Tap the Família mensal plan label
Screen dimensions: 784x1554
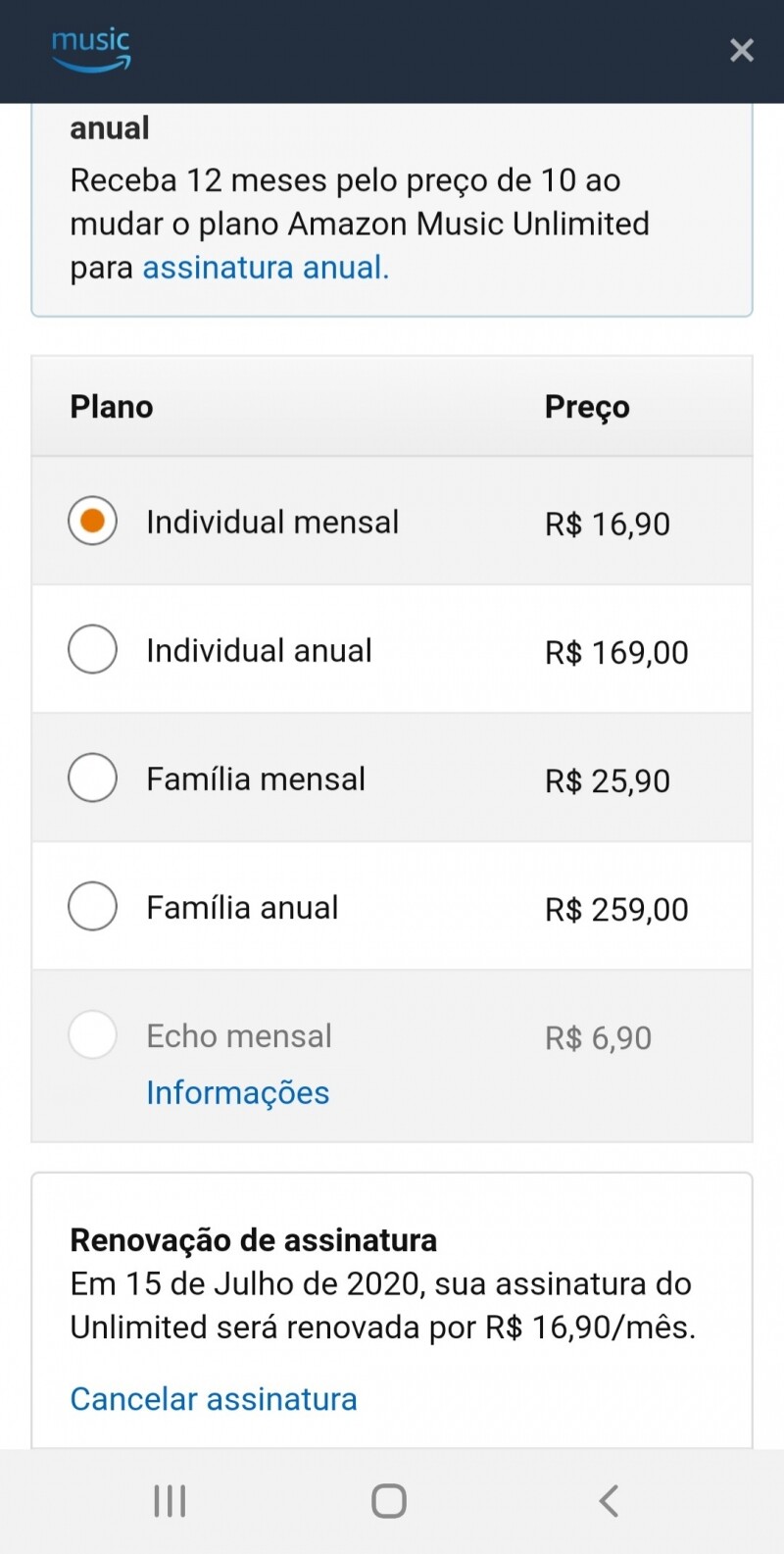click(256, 779)
